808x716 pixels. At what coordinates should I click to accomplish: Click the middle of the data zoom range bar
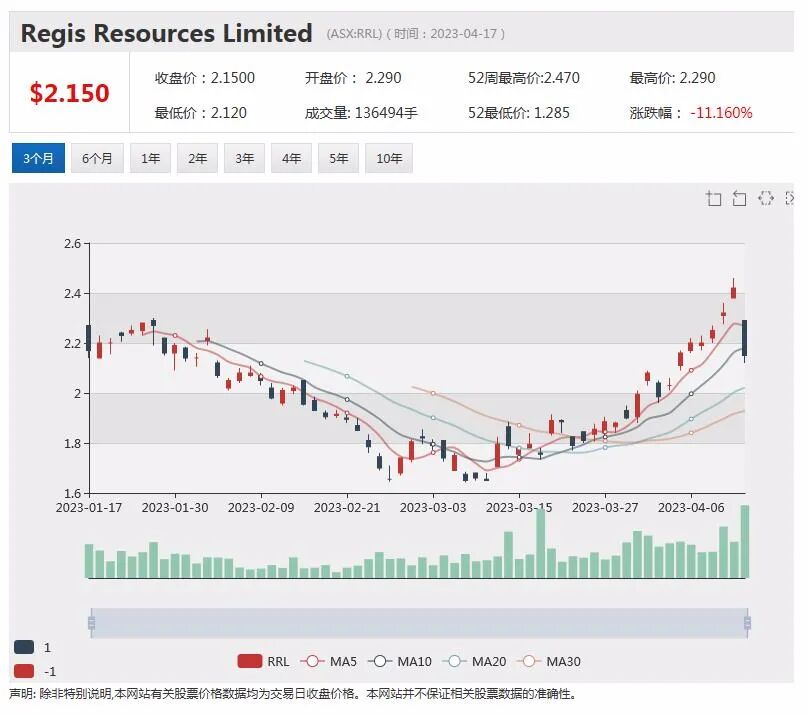[419, 623]
